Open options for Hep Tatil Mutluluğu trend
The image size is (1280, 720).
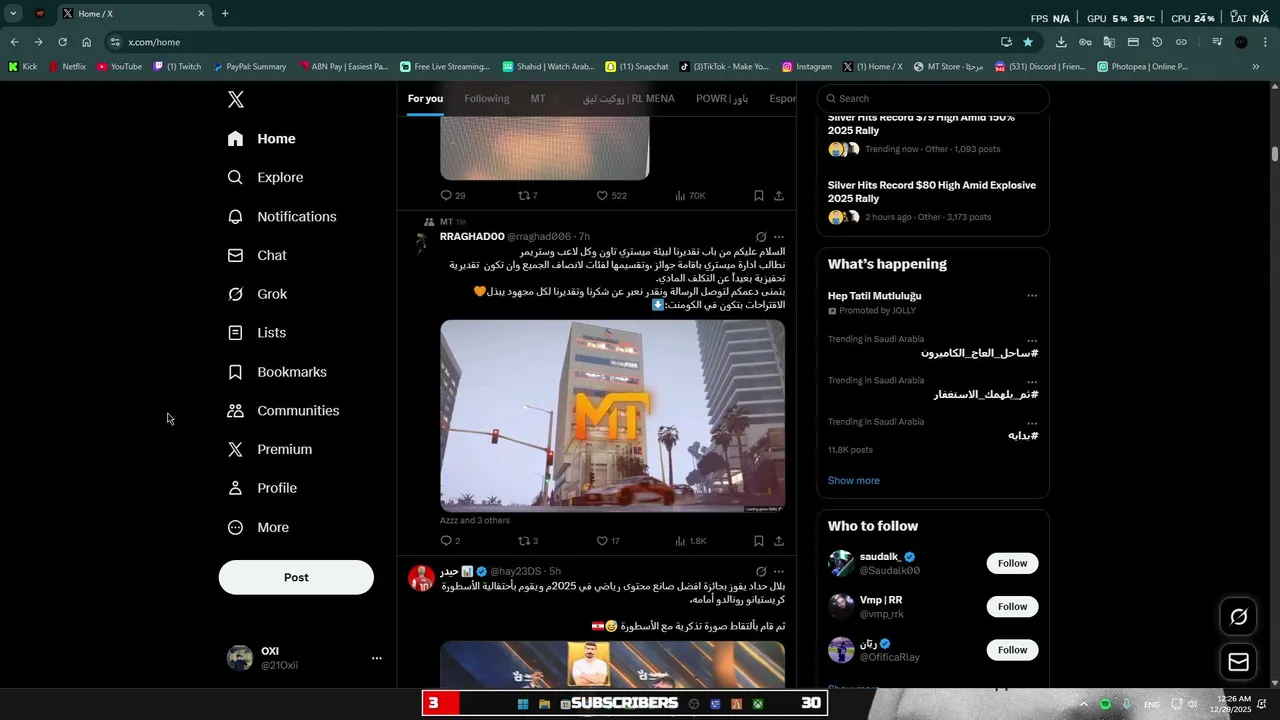tap(1032, 296)
